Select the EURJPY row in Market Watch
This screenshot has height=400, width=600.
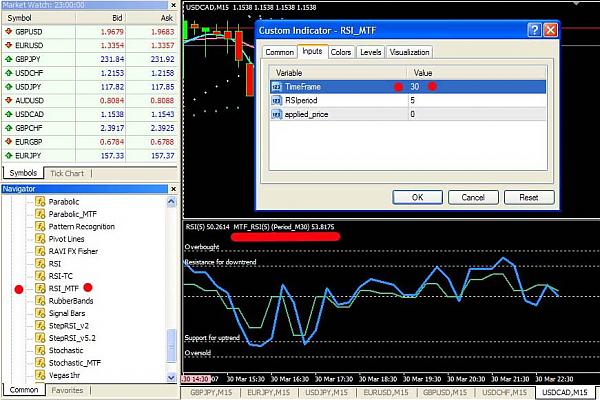point(90,155)
